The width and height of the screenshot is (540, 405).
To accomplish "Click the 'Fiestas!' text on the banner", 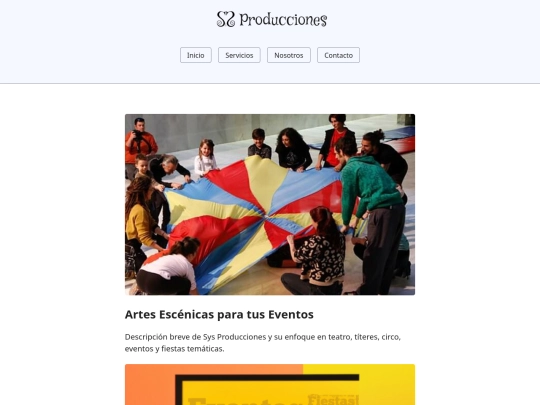I will [333, 399].
